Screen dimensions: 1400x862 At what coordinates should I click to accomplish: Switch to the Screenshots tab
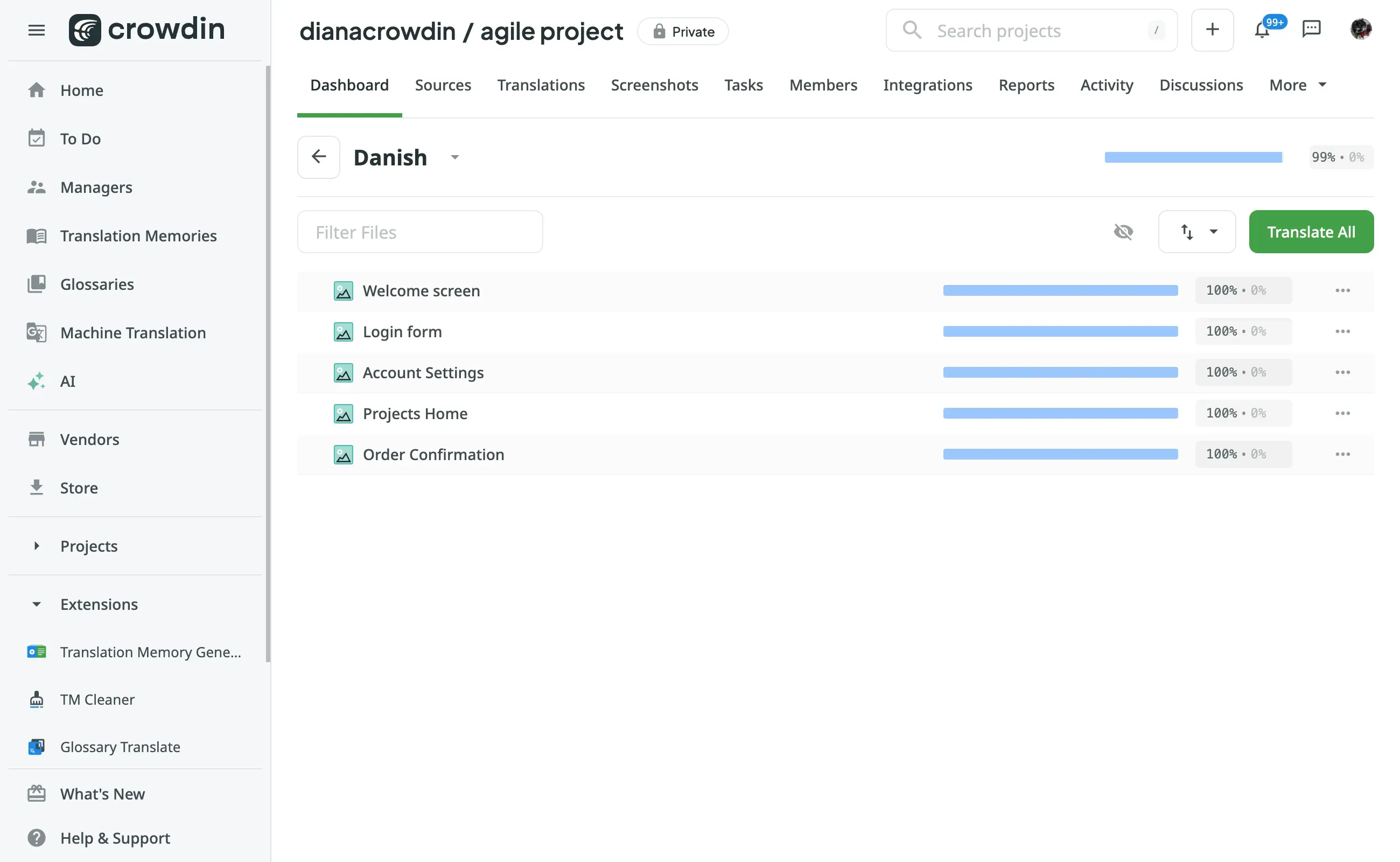click(x=654, y=85)
